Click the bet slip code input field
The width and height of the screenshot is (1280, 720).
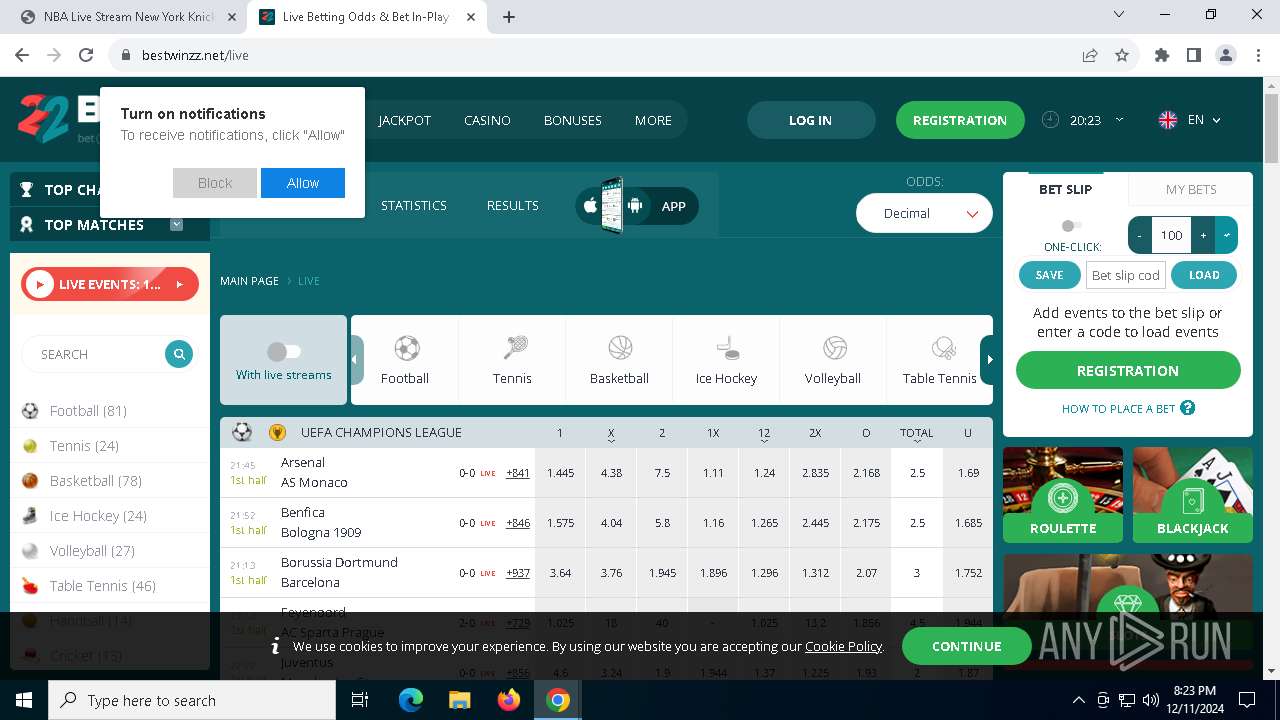click(1126, 275)
